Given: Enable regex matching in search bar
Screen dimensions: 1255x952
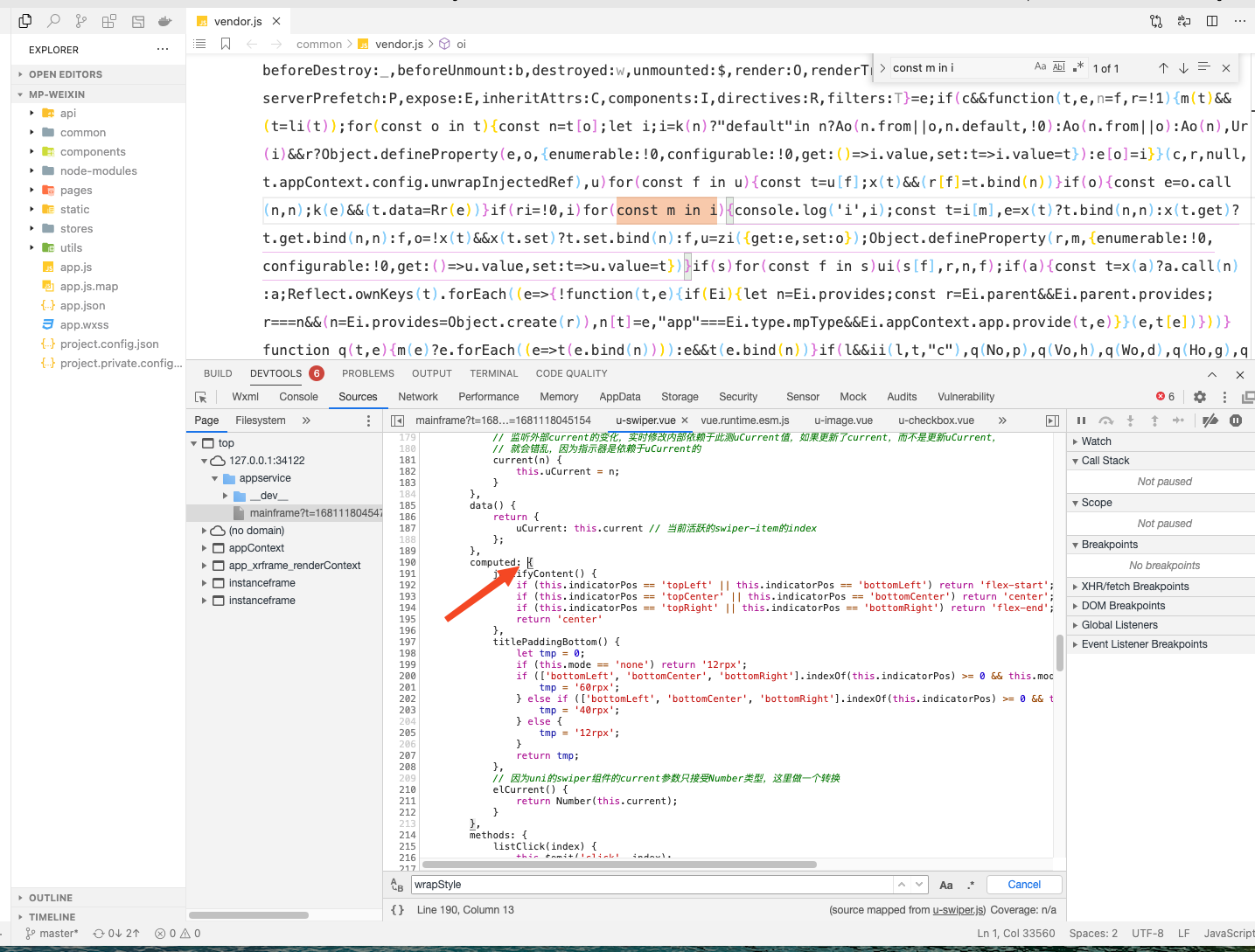Looking at the screenshot, I should [971, 885].
